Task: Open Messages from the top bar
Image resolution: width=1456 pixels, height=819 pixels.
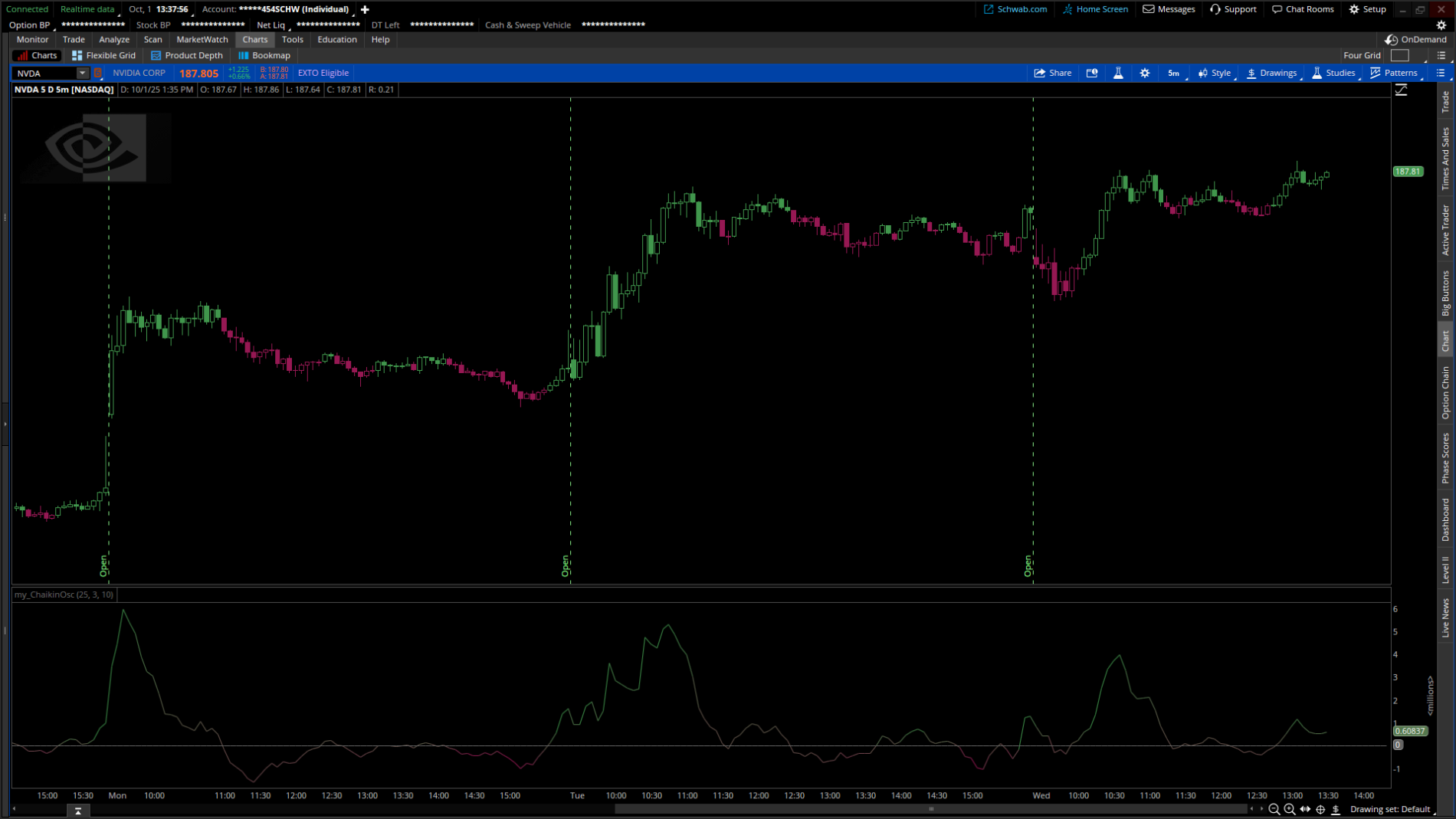Action: (x=1168, y=9)
